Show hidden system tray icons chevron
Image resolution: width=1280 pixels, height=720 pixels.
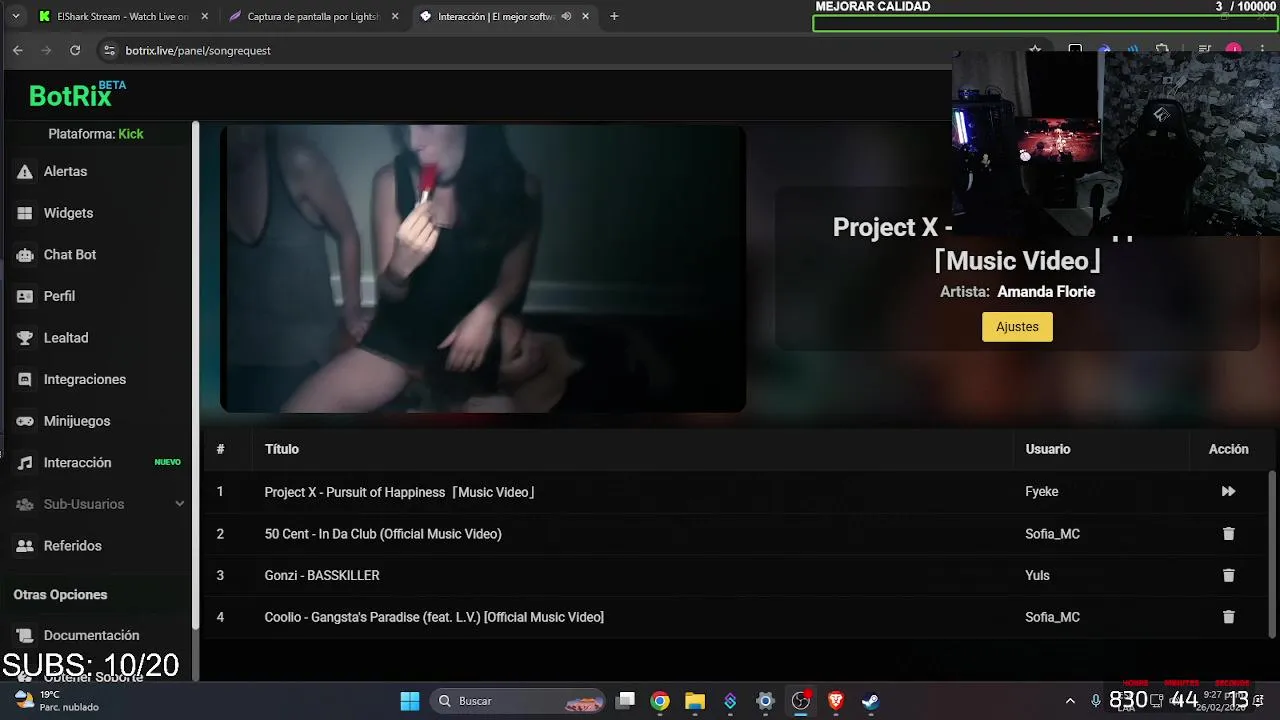1070,701
